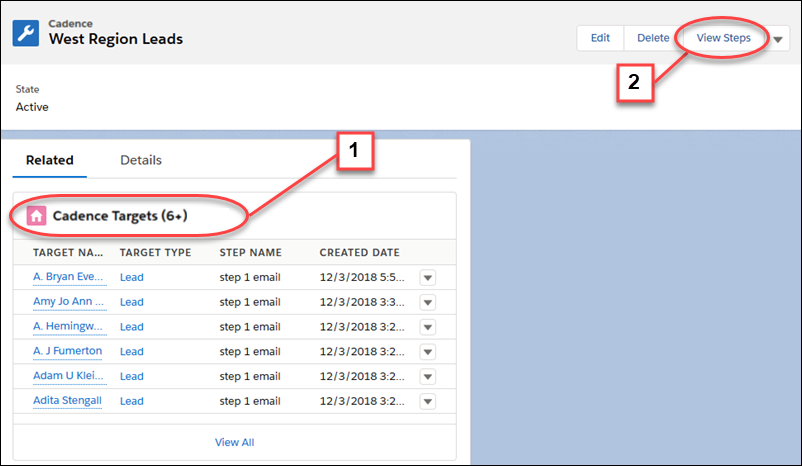Open target A. Hemingw... record
802x466 pixels.
pos(68,326)
